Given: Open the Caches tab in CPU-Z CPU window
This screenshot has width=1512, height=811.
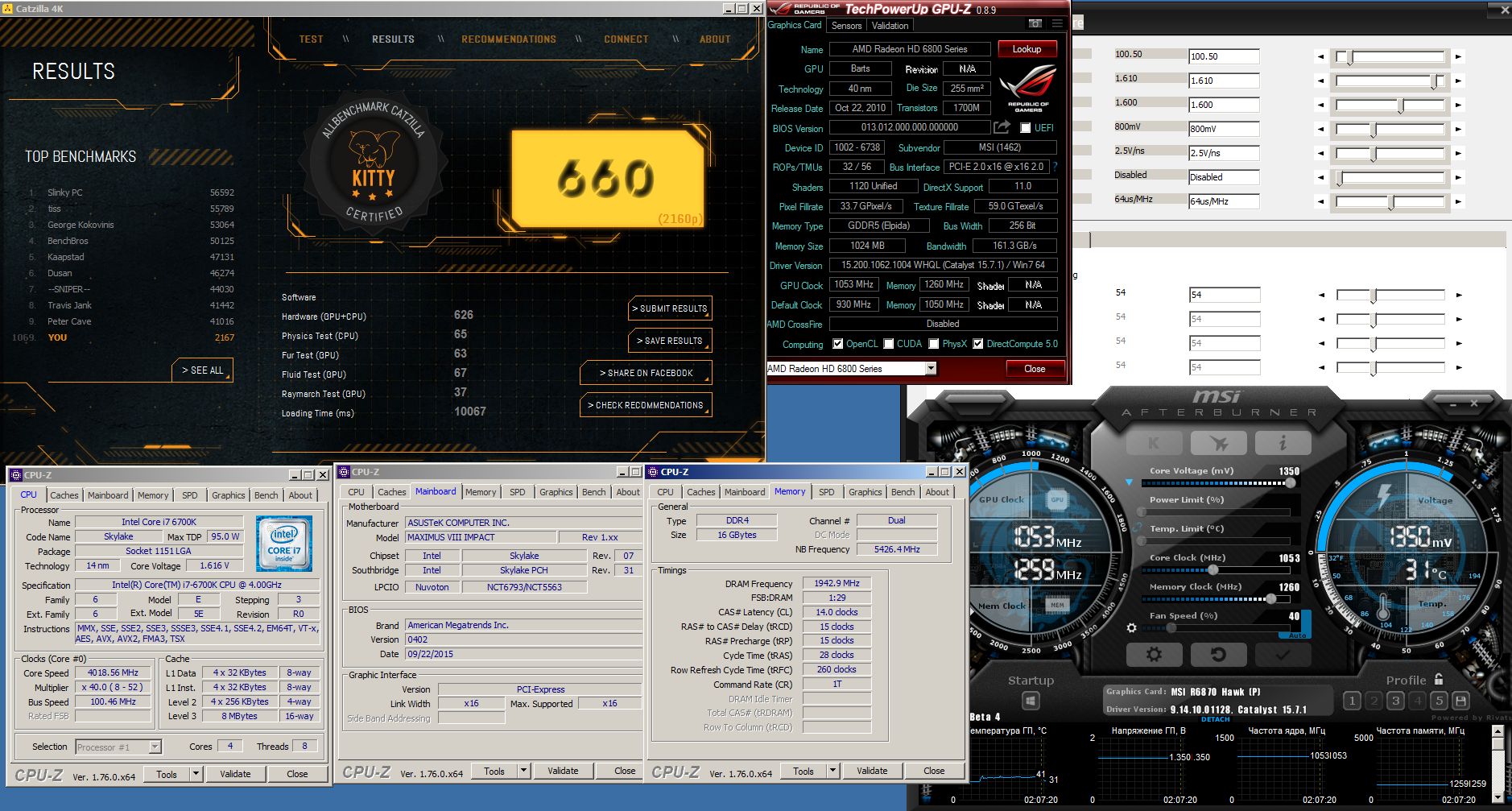Looking at the screenshot, I should [64, 495].
